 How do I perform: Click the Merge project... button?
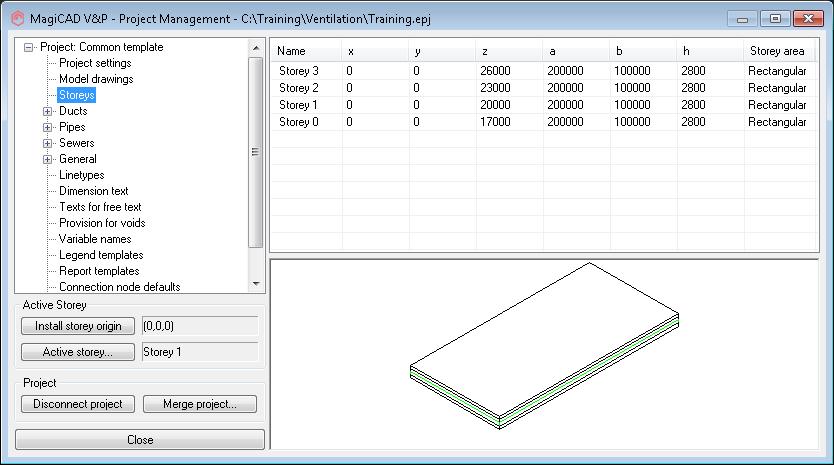click(199, 404)
